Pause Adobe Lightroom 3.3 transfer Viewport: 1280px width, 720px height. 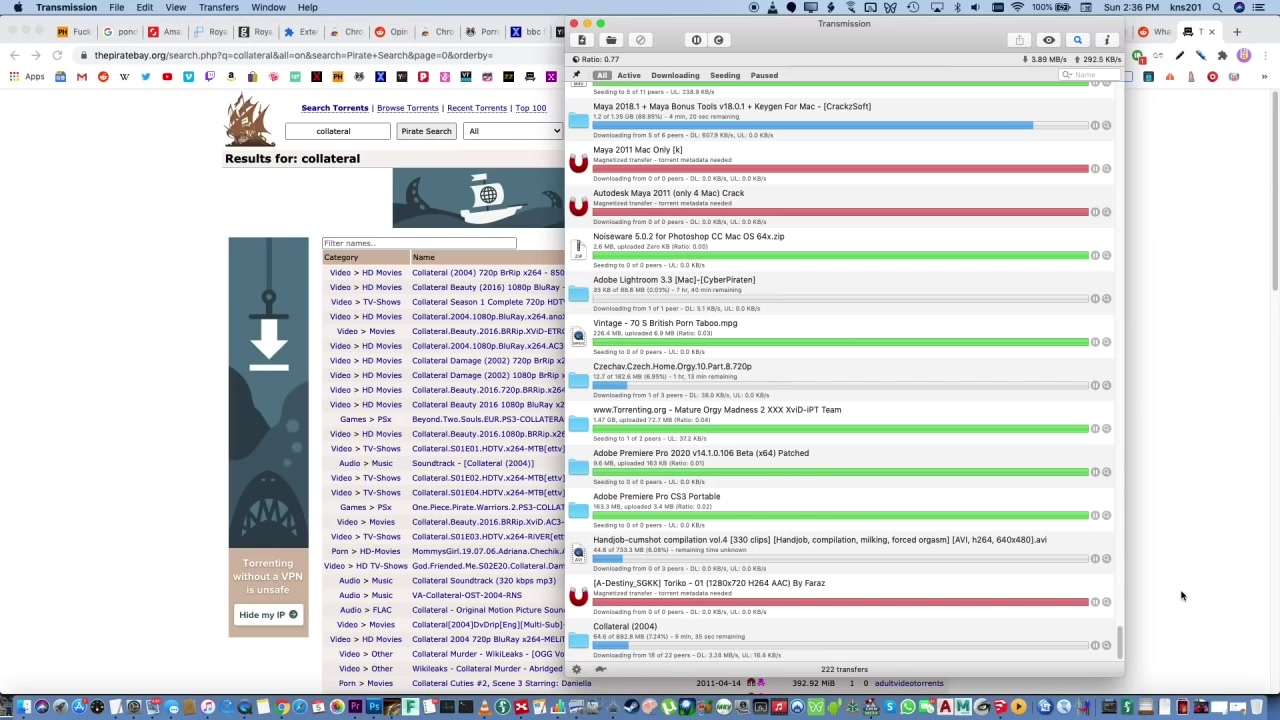(1095, 298)
